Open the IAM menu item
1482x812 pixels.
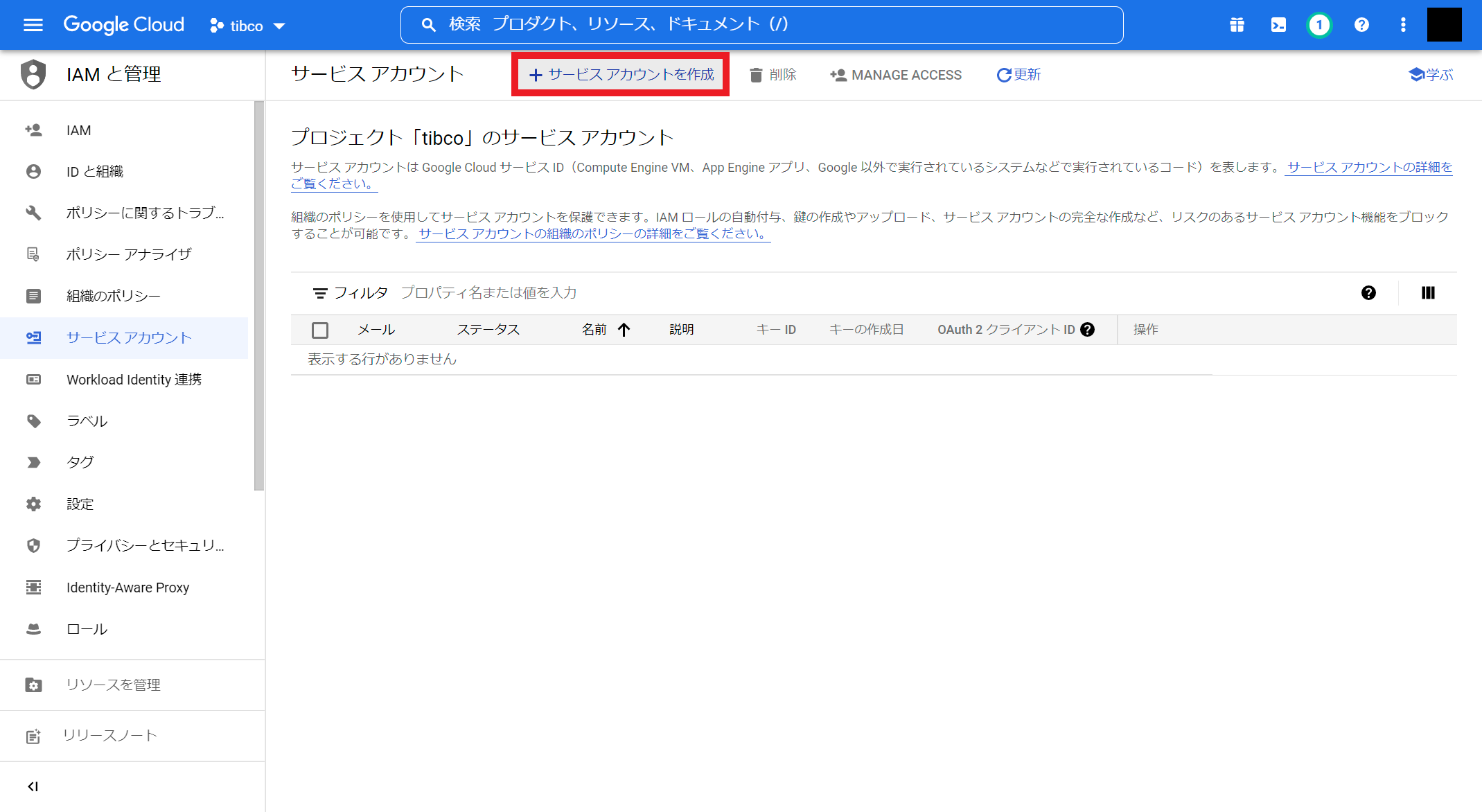pyautogui.click(x=124, y=130)
